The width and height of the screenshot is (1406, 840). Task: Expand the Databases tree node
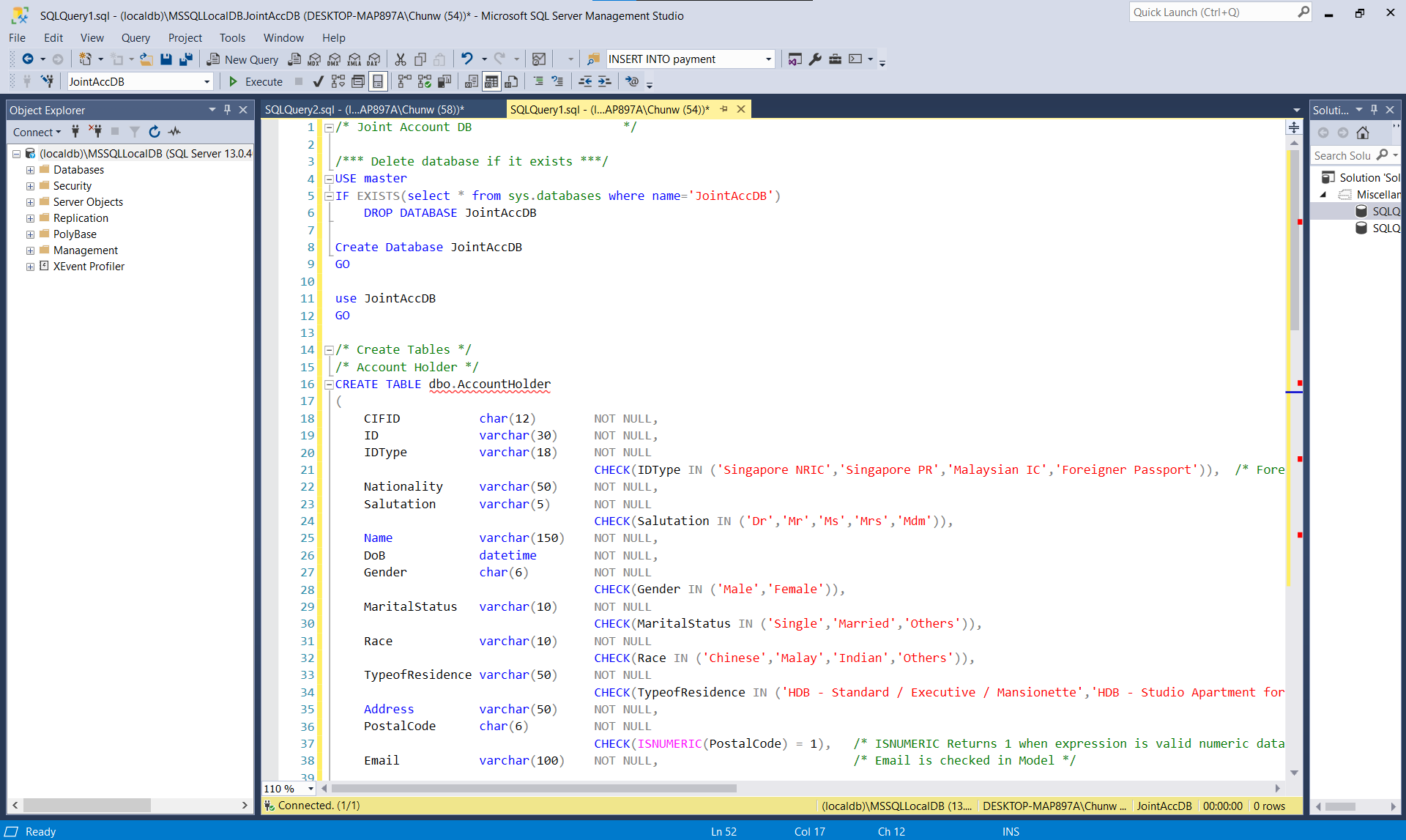tap(30, 170)
